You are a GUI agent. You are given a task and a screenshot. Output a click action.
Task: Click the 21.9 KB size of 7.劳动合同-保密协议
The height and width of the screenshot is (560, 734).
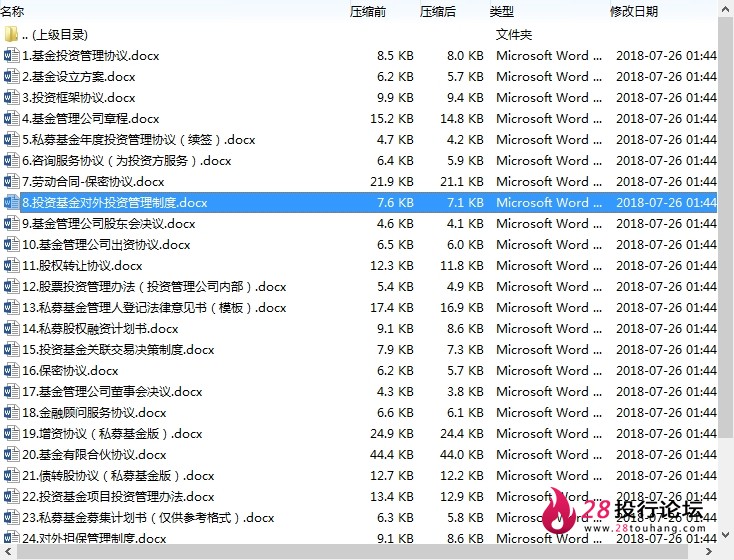(x=392, y=181)
